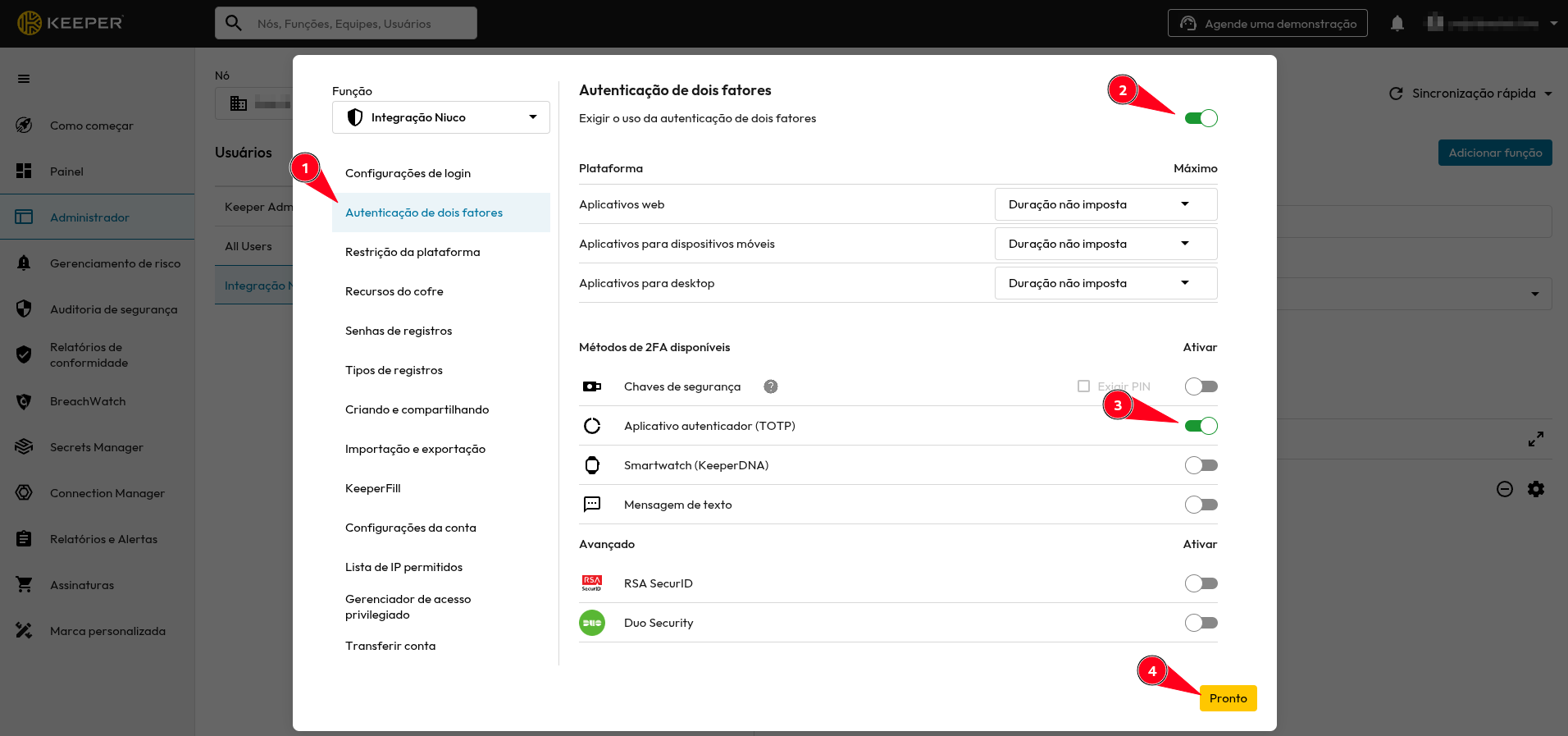Click Adicionar função button
The height and width of the screenshot is (736, 1568).
1495,153
